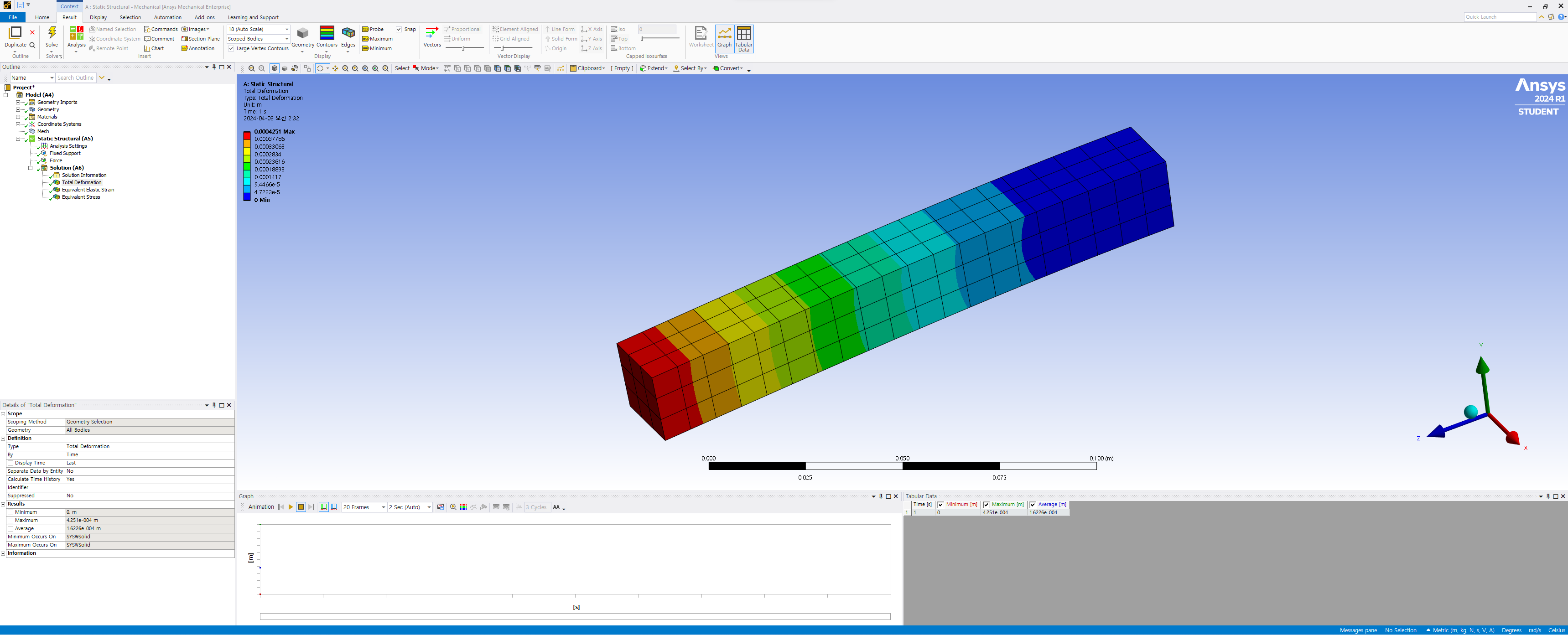Toggle Maximum result parameter checkbox

coord(10,521)
